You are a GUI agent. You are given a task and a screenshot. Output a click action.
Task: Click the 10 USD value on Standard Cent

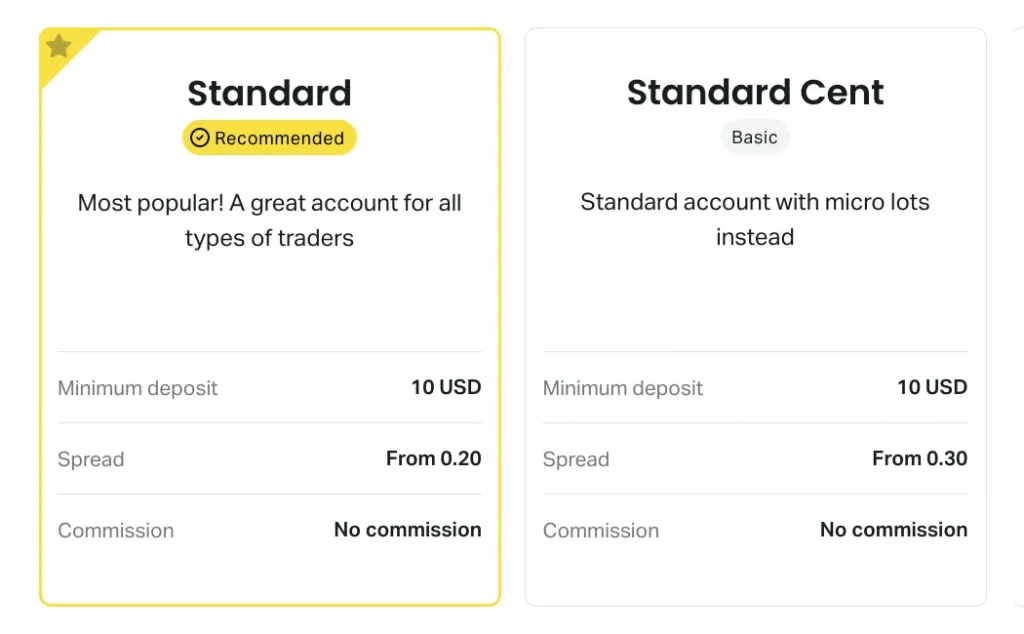tap(932, 387)
